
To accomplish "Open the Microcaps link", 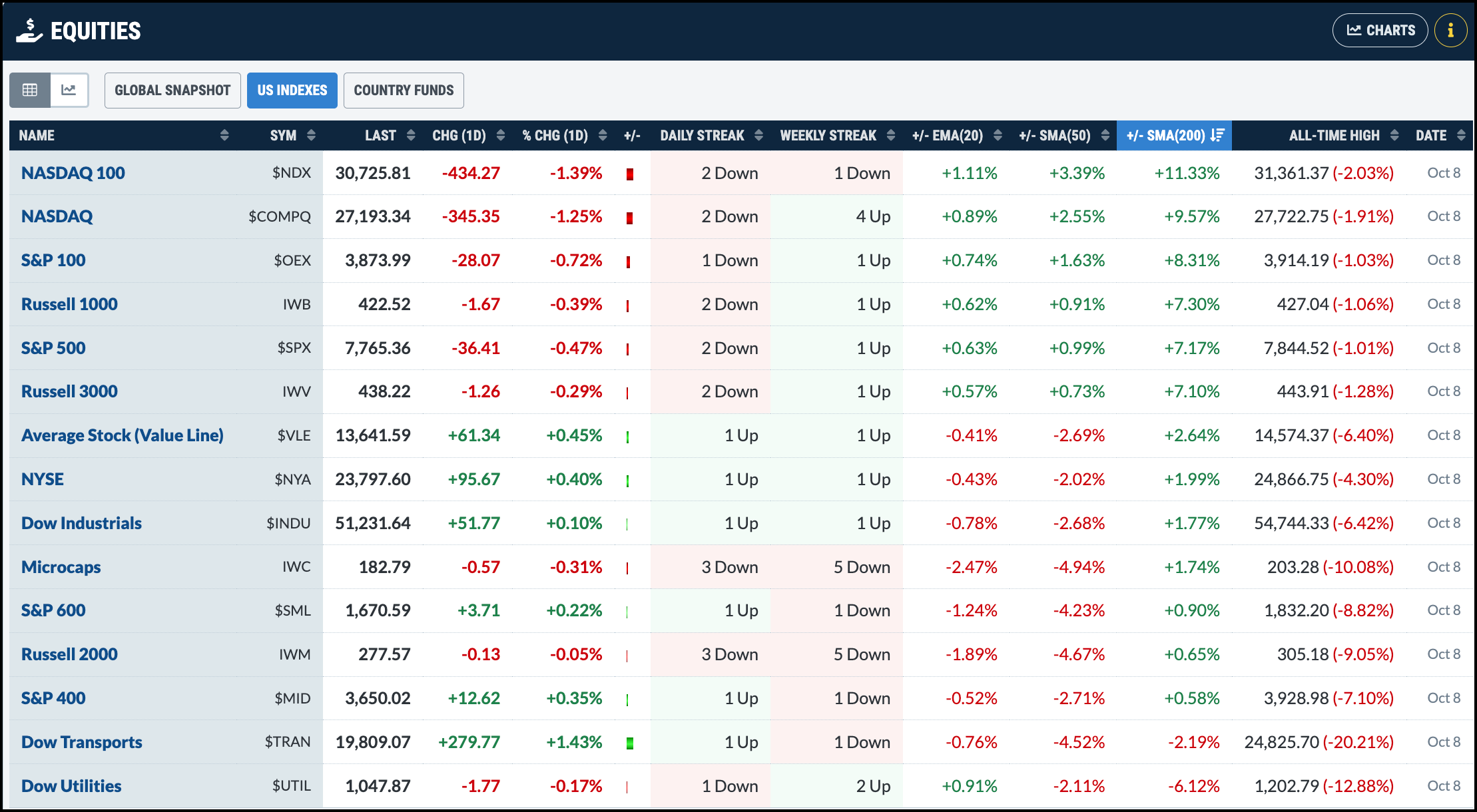I will [x=61, y=567].
